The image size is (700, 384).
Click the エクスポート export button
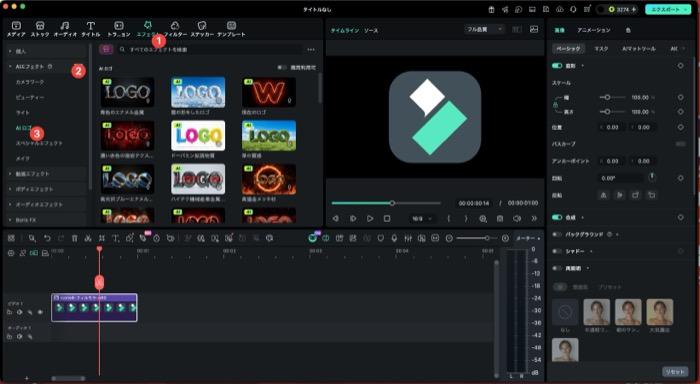[x=668, y=9]
